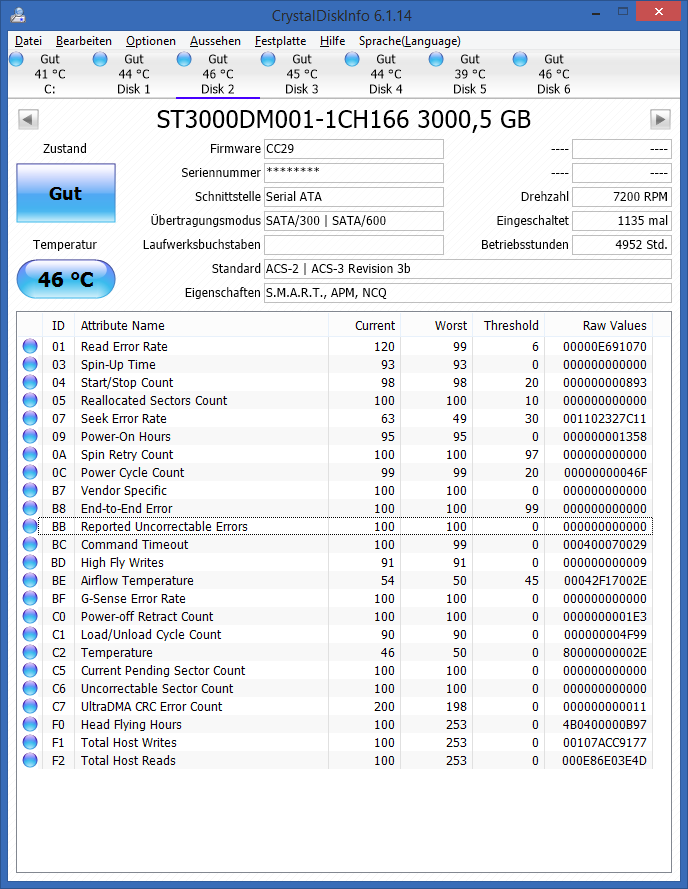The height and width of the screenshot is (889, 688).
Task: Click the CrystalDiskInfo title bar app icon
Action: click(x=18, y=15)
